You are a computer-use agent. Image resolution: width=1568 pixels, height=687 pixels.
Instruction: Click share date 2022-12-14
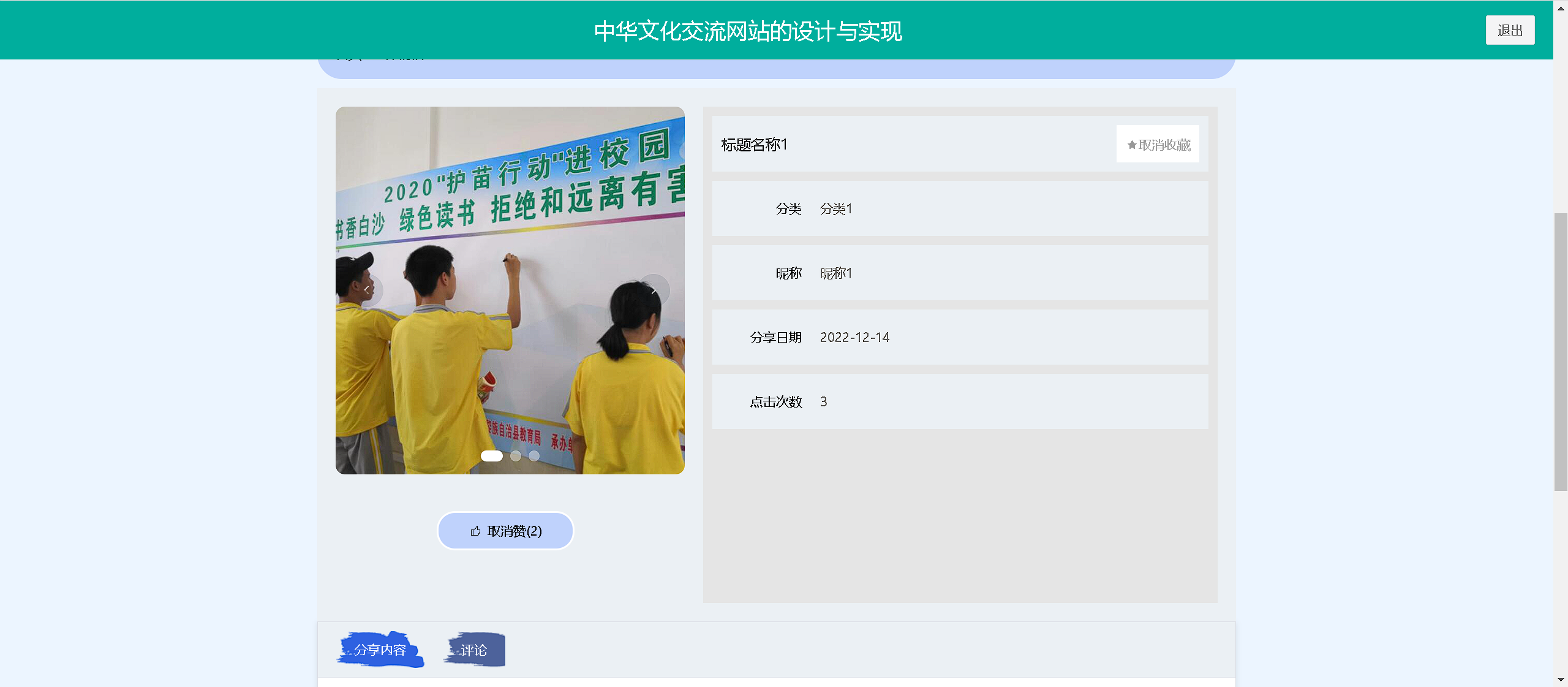point(854,338)
